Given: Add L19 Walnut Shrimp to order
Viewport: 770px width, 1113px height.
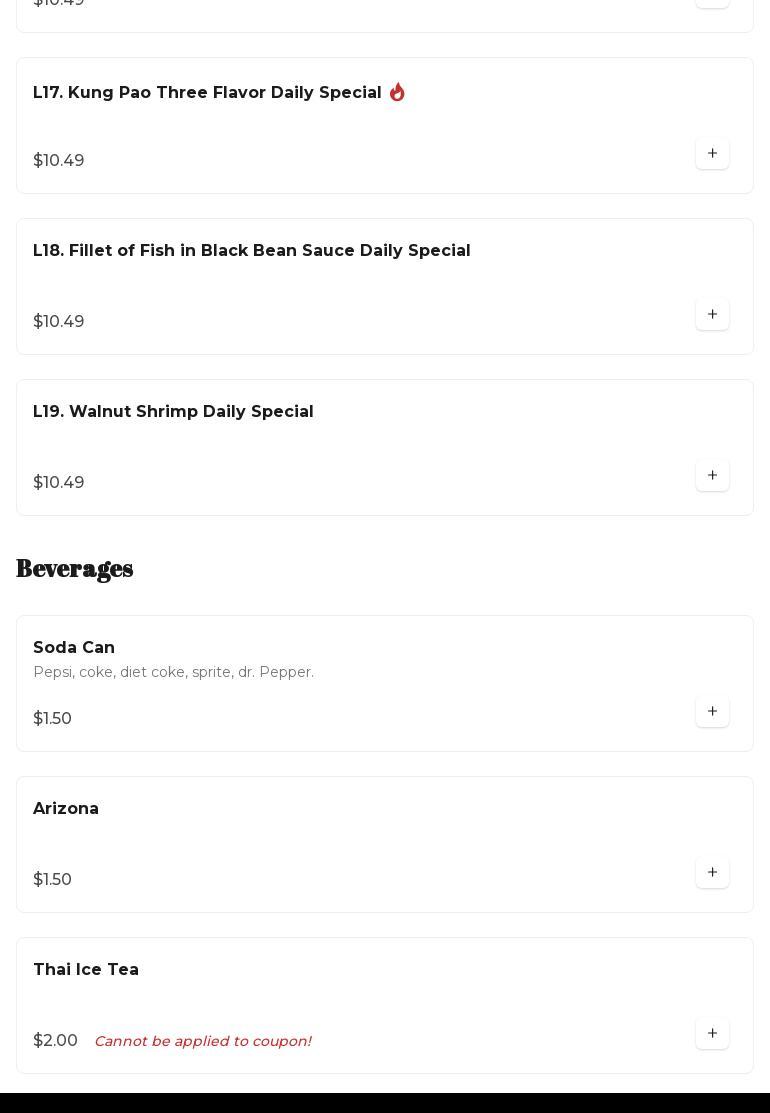Looking at the screenshot, I should (712, 476).
